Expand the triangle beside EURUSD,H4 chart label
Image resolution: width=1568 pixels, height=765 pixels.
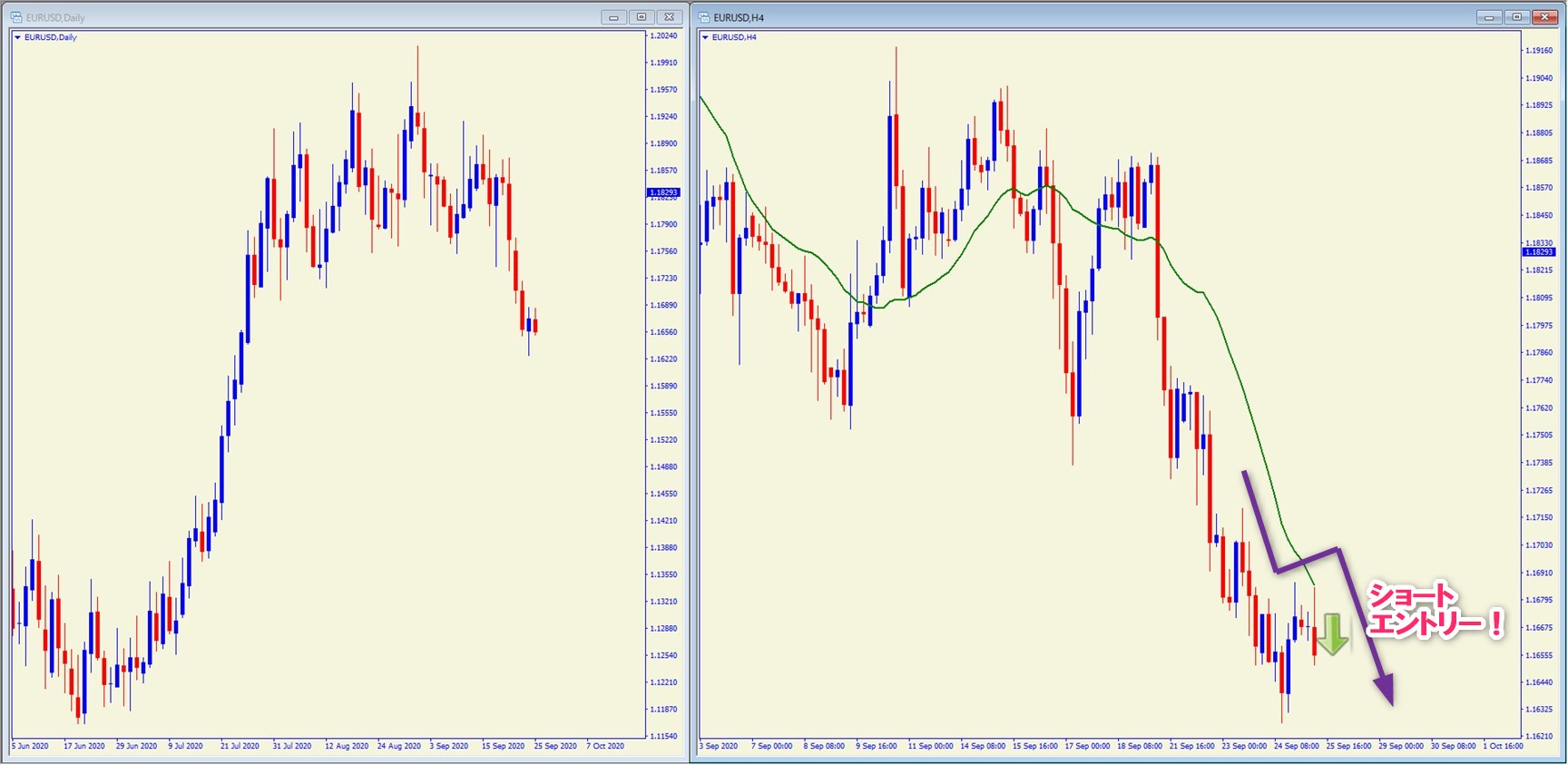click(x=705, y=37)
